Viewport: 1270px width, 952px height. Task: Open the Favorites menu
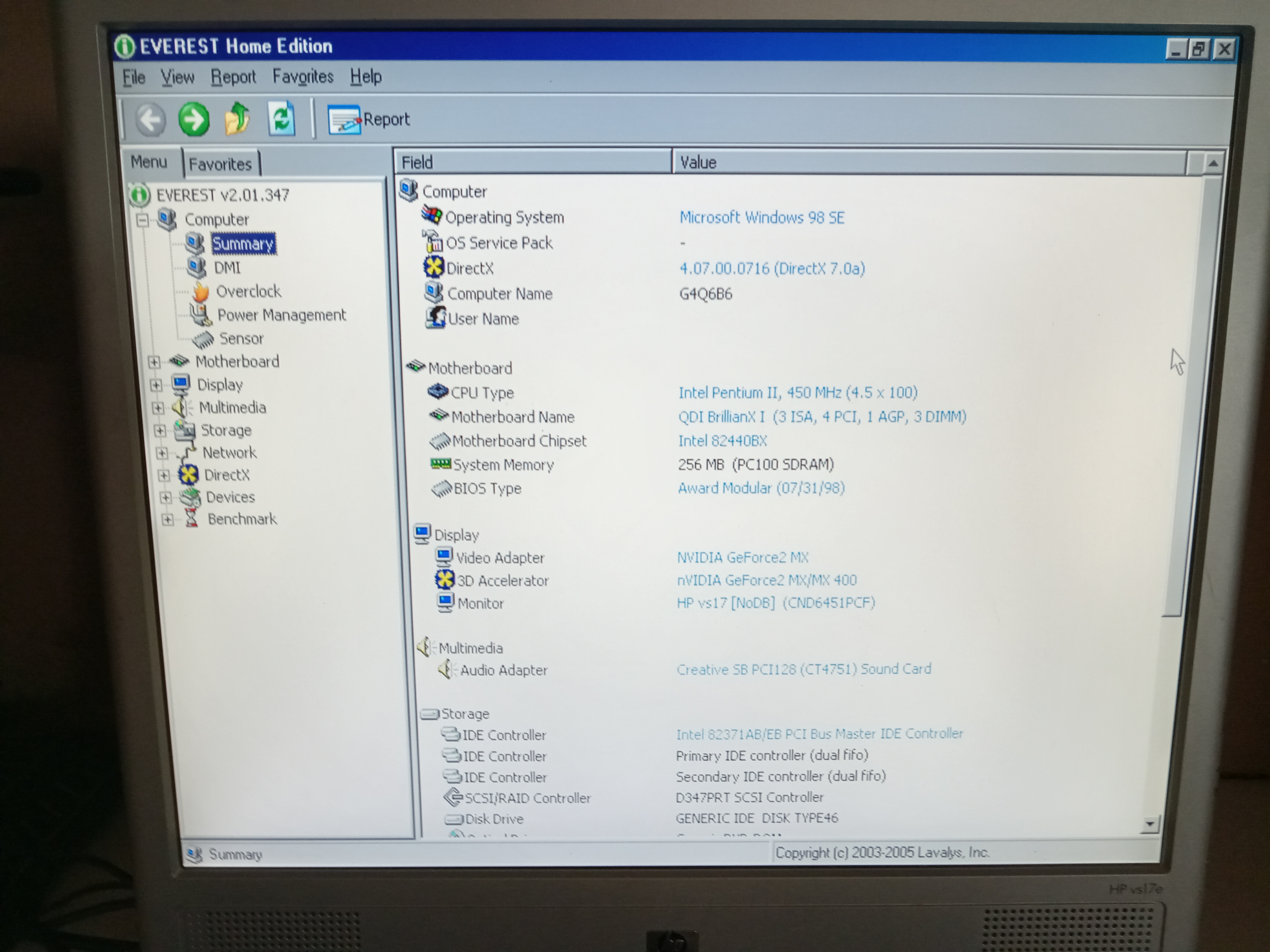click(x=303, y=77)
